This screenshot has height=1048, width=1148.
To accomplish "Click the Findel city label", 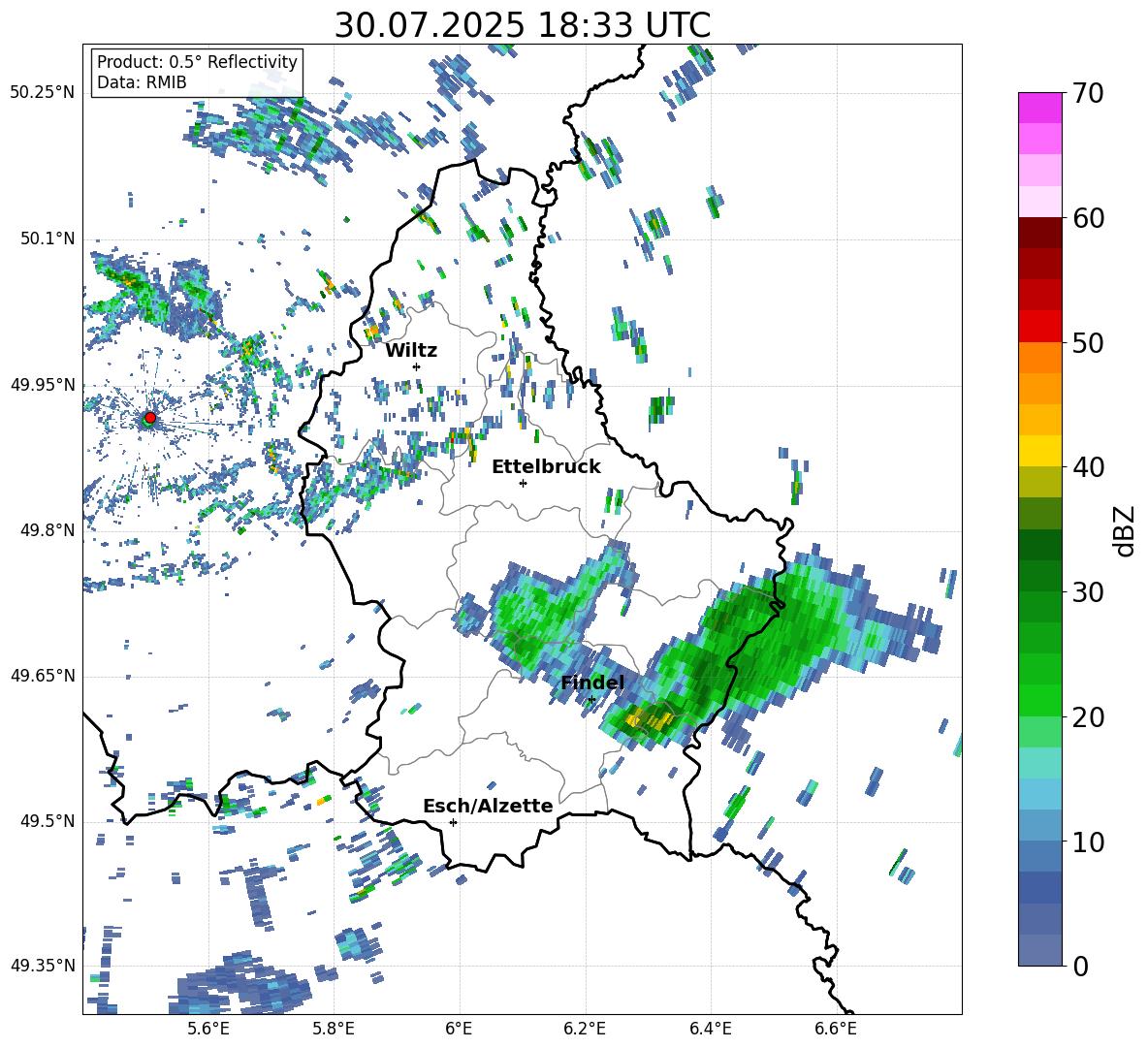I will click(x=592, y=683).
